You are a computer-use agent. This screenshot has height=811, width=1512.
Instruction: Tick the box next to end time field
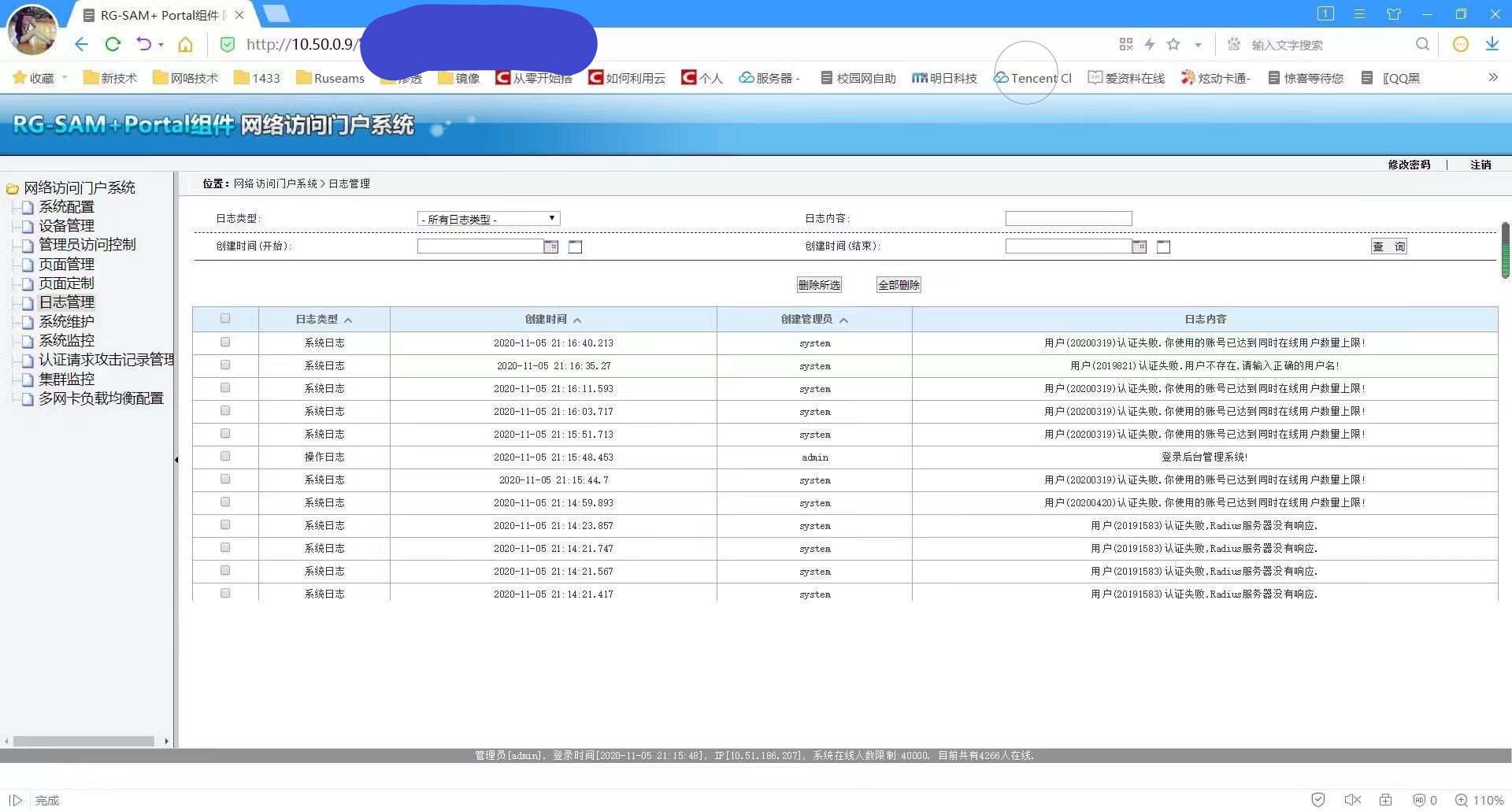coord(1163,247)
